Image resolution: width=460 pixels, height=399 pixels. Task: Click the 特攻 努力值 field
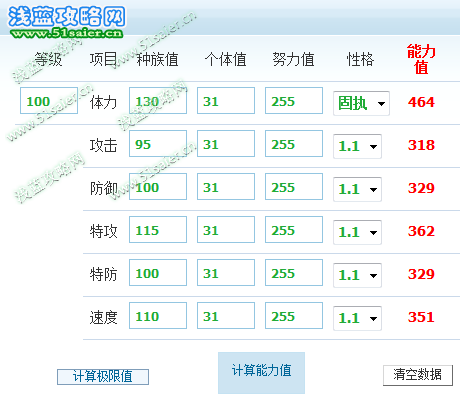tap(294, 230)
